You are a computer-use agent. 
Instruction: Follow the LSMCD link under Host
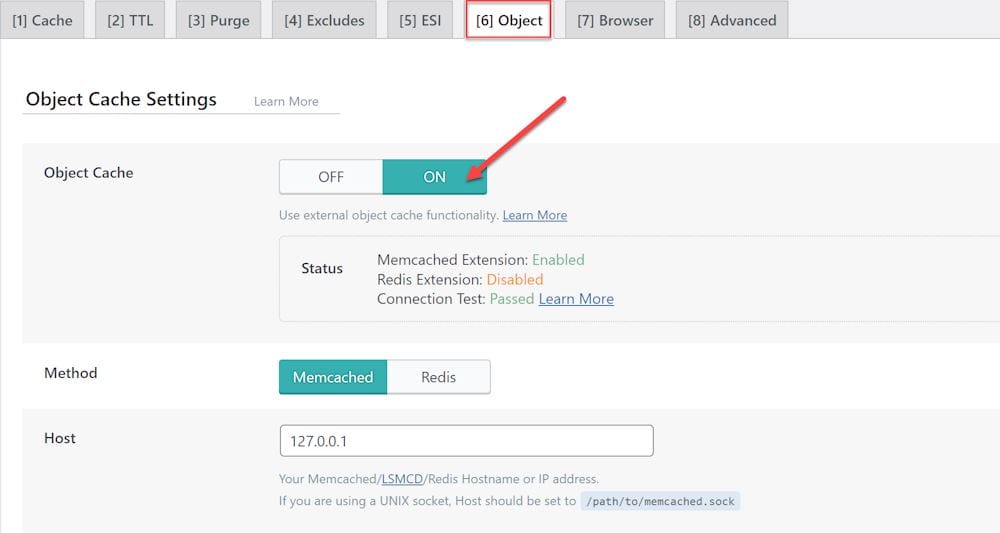pyautogui.click(x=402, y=479)
